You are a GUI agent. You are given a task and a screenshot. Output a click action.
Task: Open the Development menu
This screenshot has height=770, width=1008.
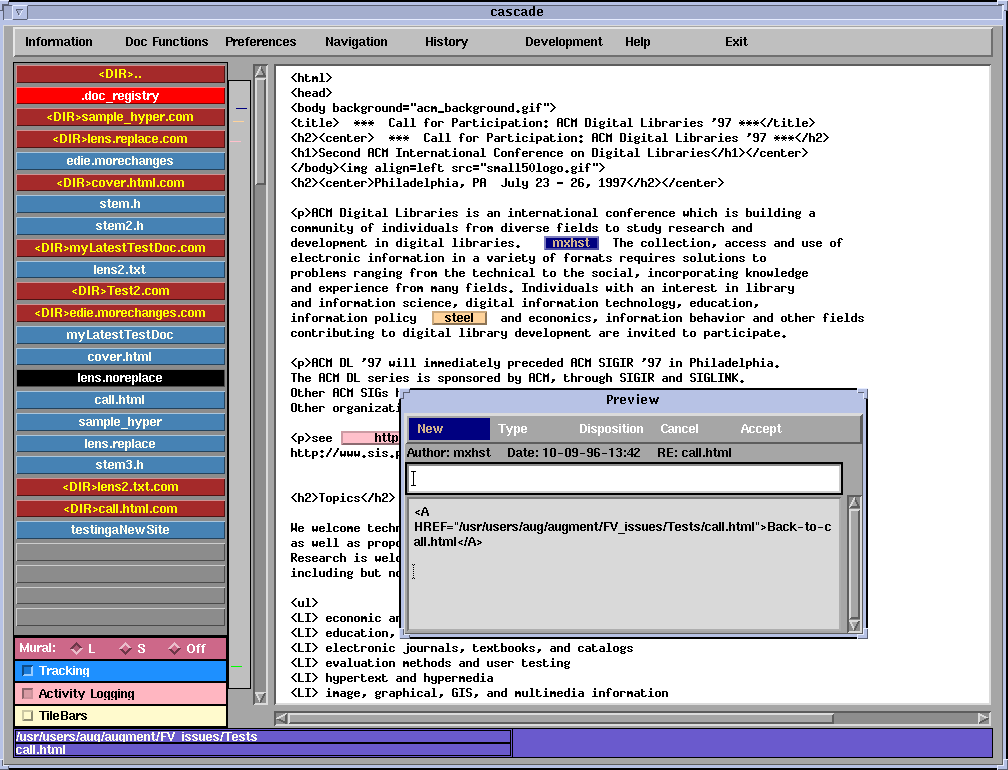(x=564, y=42)
